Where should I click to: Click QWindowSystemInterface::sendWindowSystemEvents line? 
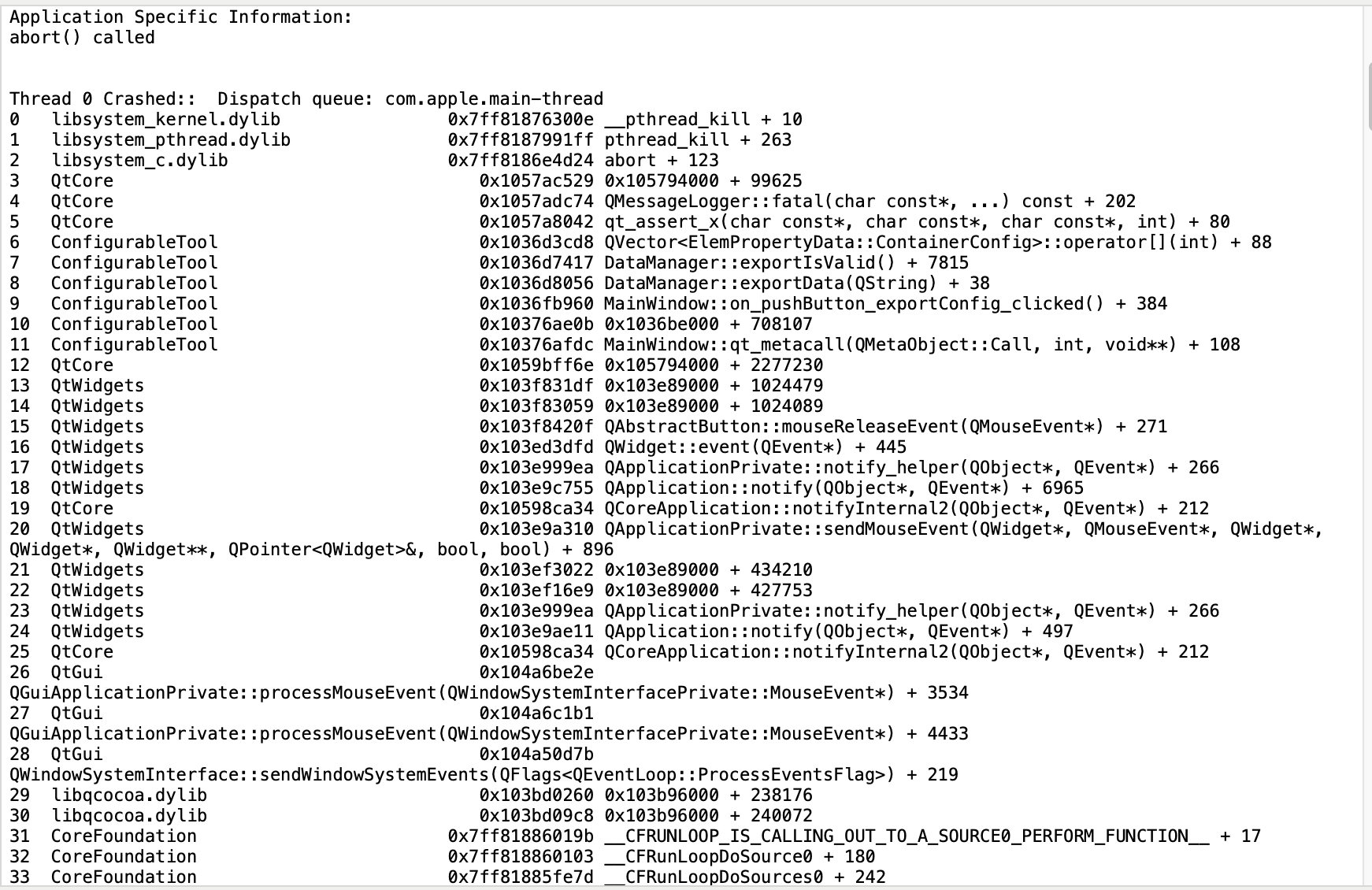484,775
